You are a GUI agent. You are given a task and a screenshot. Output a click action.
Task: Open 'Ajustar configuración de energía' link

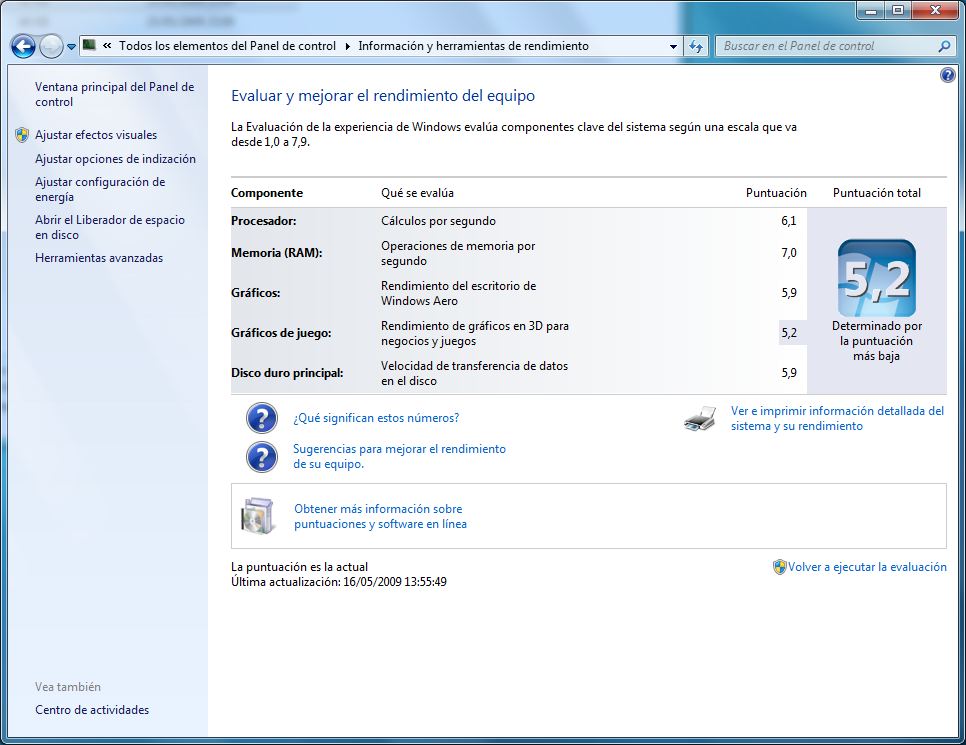pos(100,189)
